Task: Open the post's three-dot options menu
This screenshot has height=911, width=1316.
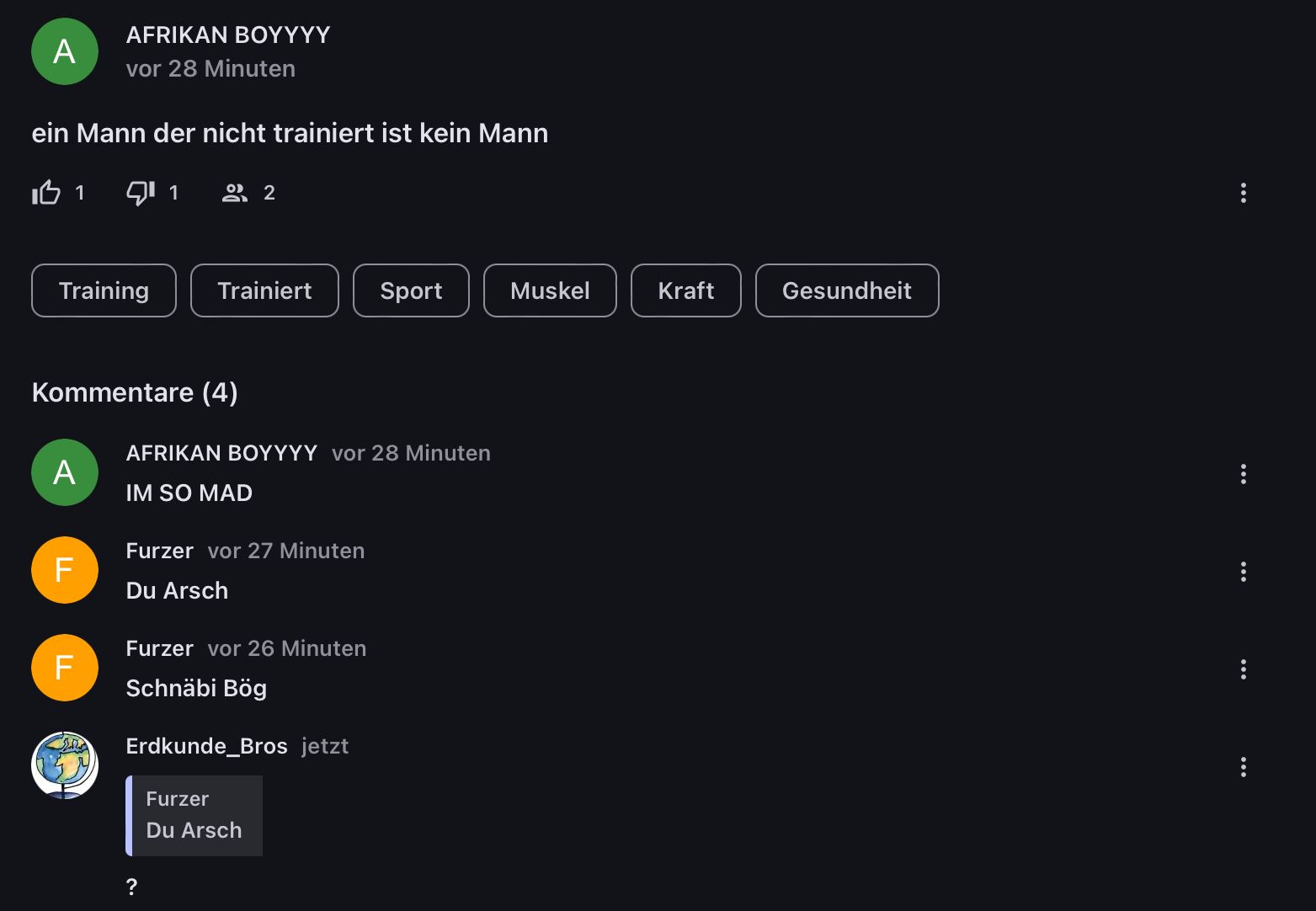Action: click(x=1243, y=193)
